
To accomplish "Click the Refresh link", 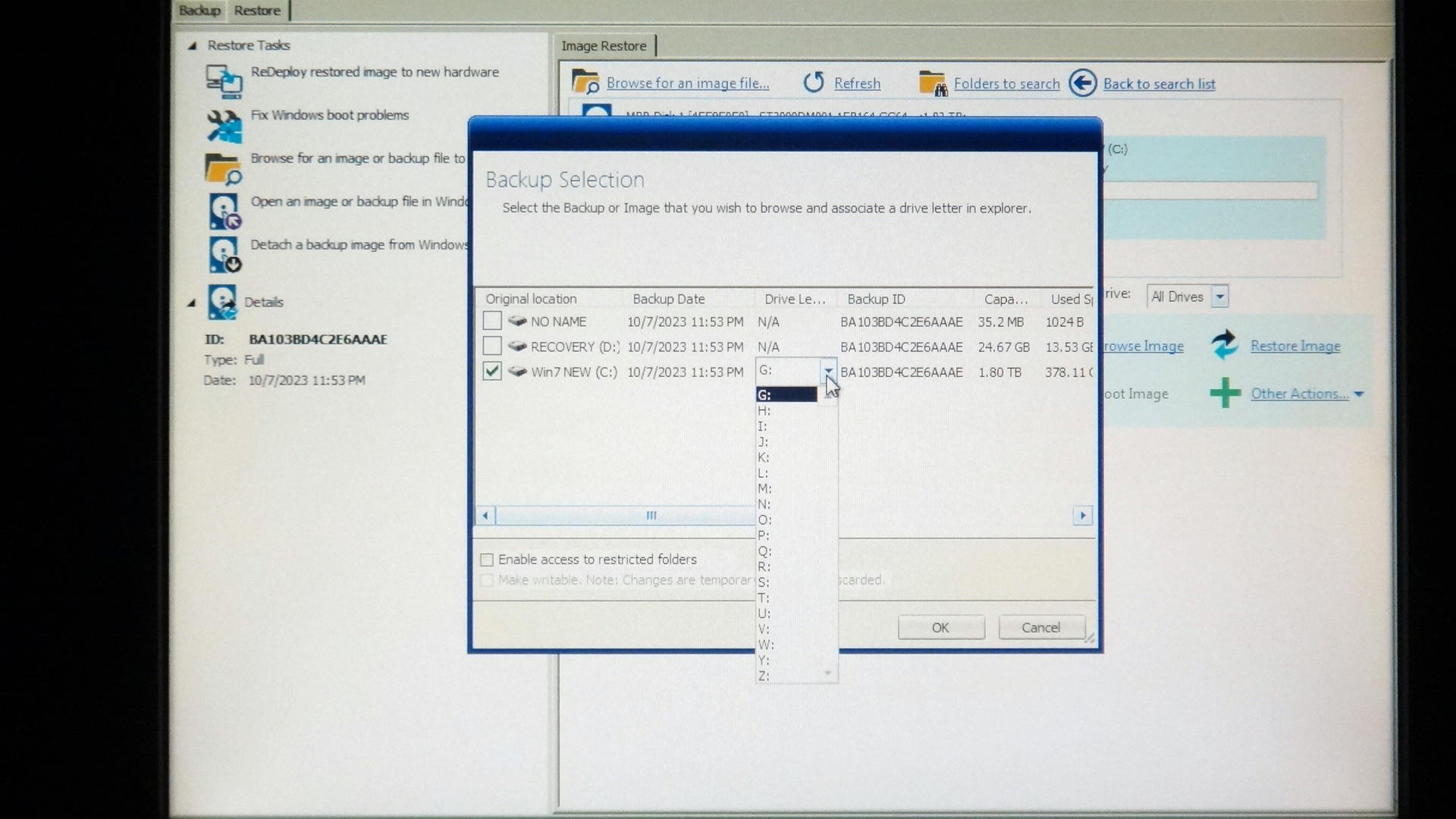I will point(857,83).
